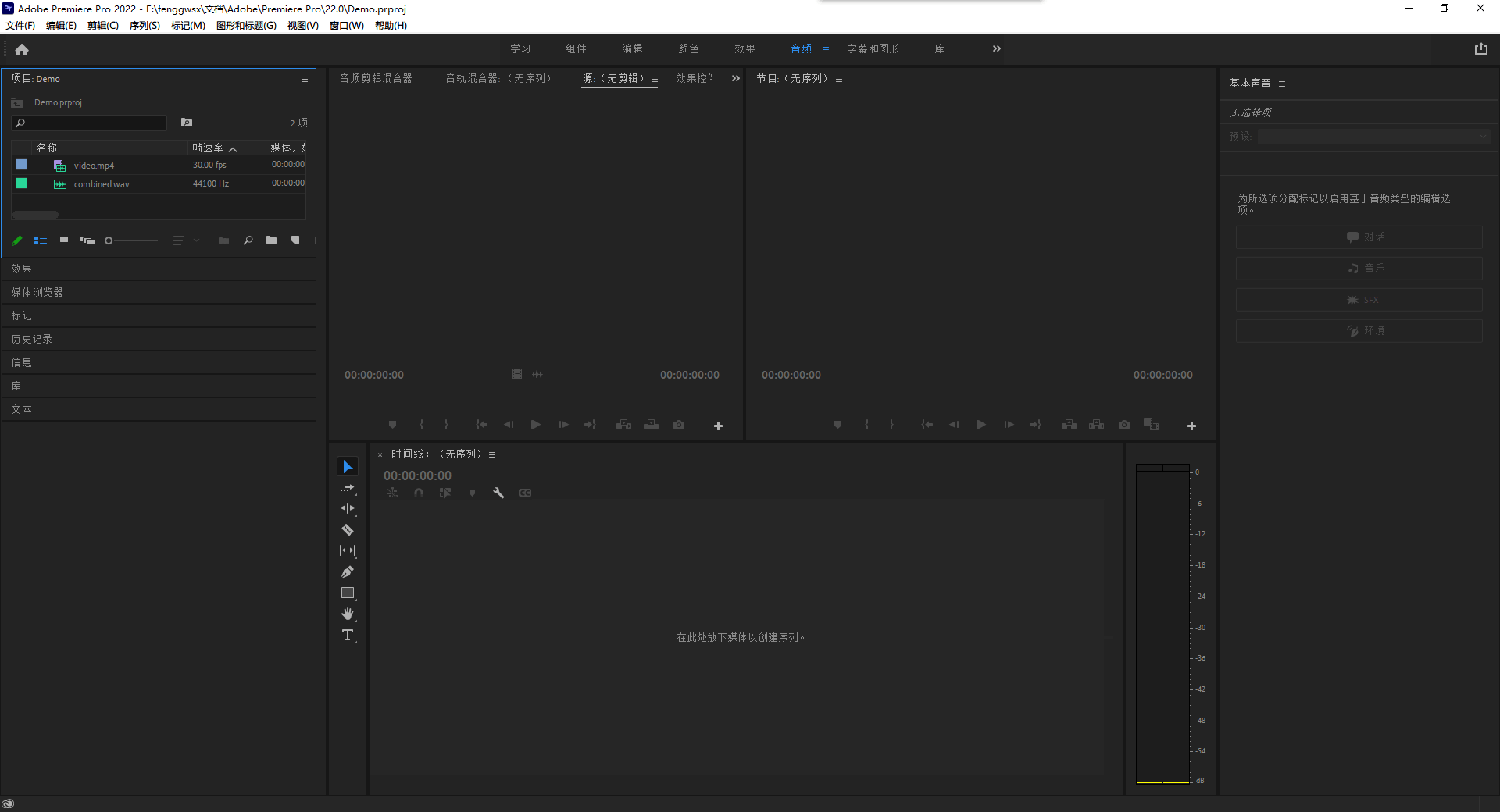Screen dimensions: 1500x812
Task: Select the Pen tool
Action: 348,572
